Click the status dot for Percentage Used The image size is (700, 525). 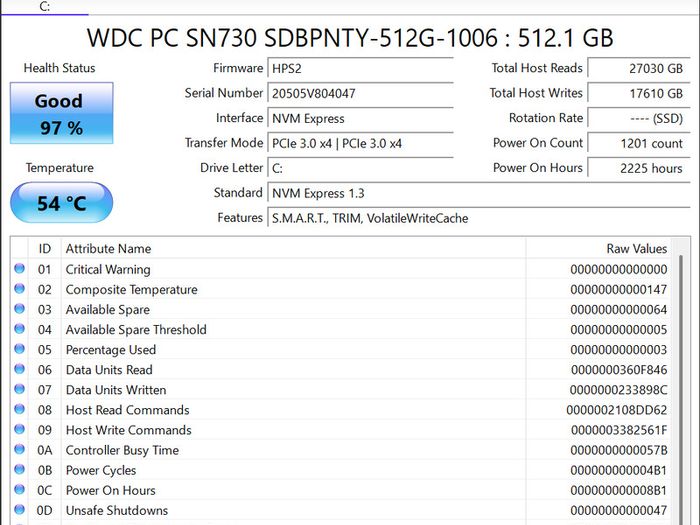coord(19,349)
